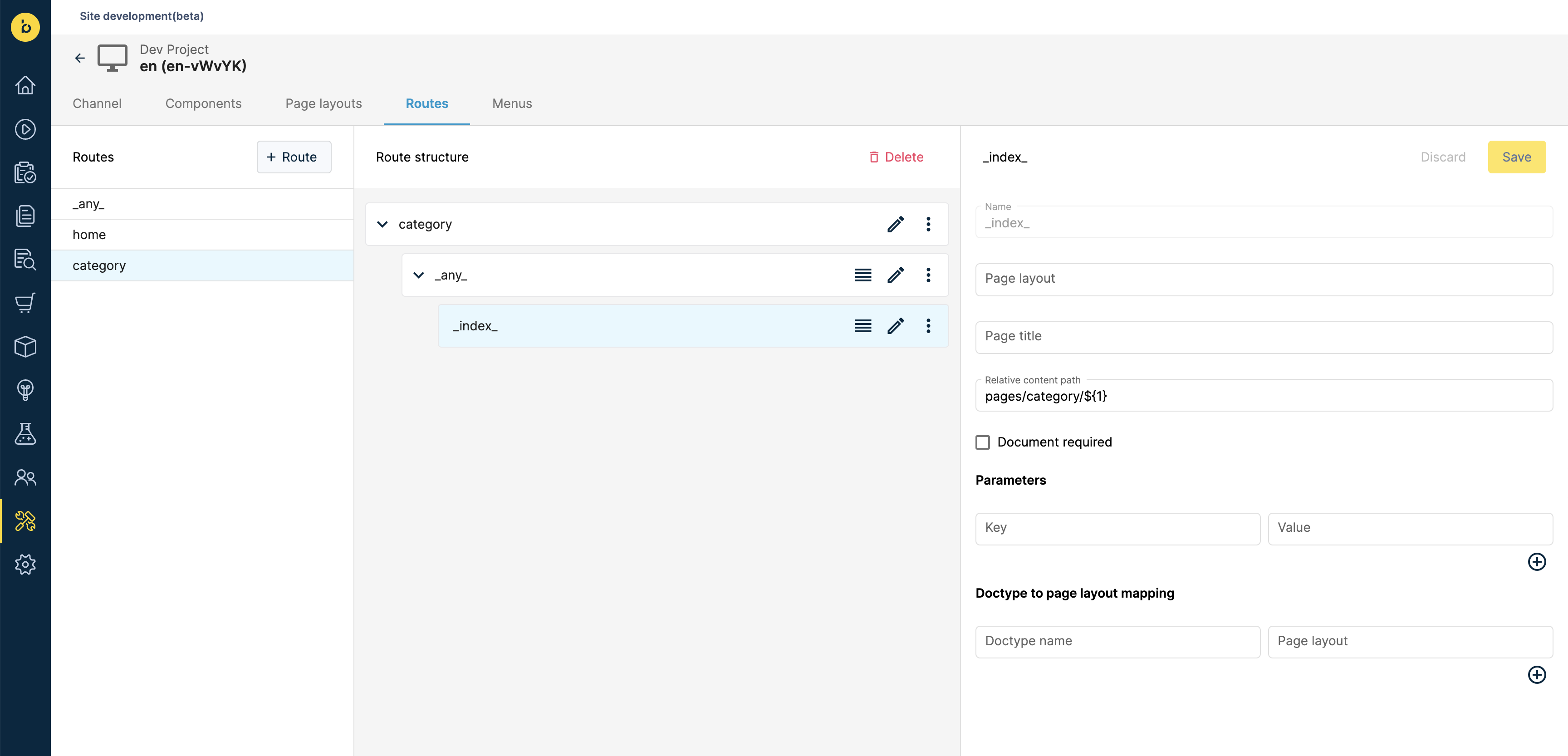Open the _index_ route three-dot menu
This screenshot has width=1568, height=756.
928,326
